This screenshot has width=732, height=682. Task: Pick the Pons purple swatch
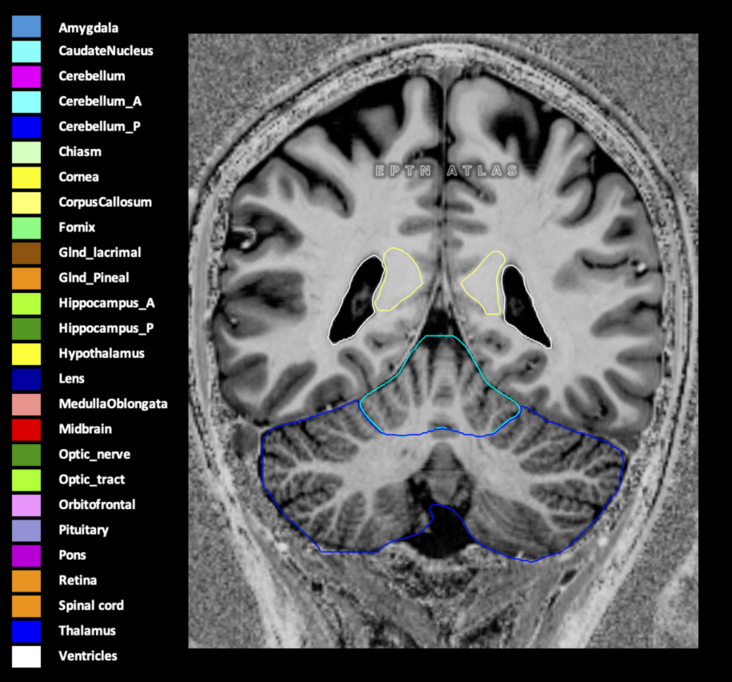26,555
